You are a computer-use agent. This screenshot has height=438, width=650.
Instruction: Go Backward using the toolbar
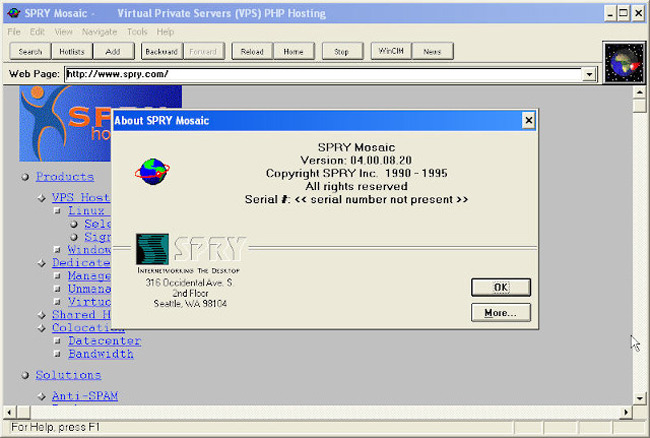coord(162,51)
